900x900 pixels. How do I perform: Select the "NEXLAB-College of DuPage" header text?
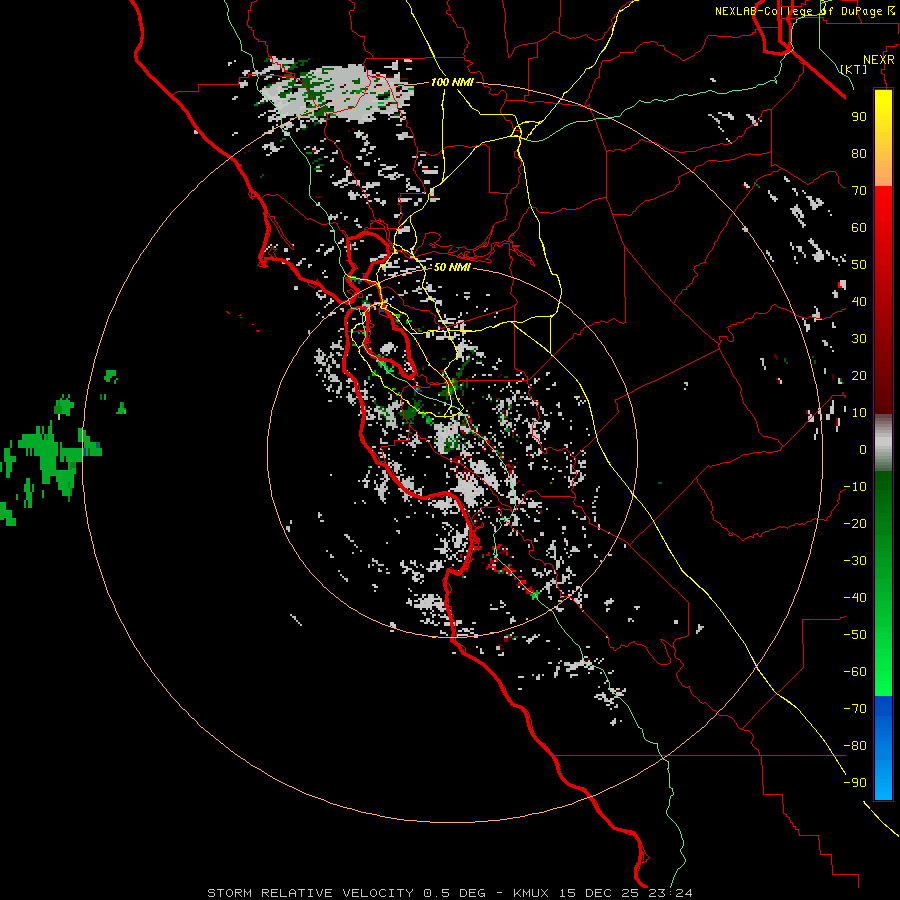[x=798, y=11]
